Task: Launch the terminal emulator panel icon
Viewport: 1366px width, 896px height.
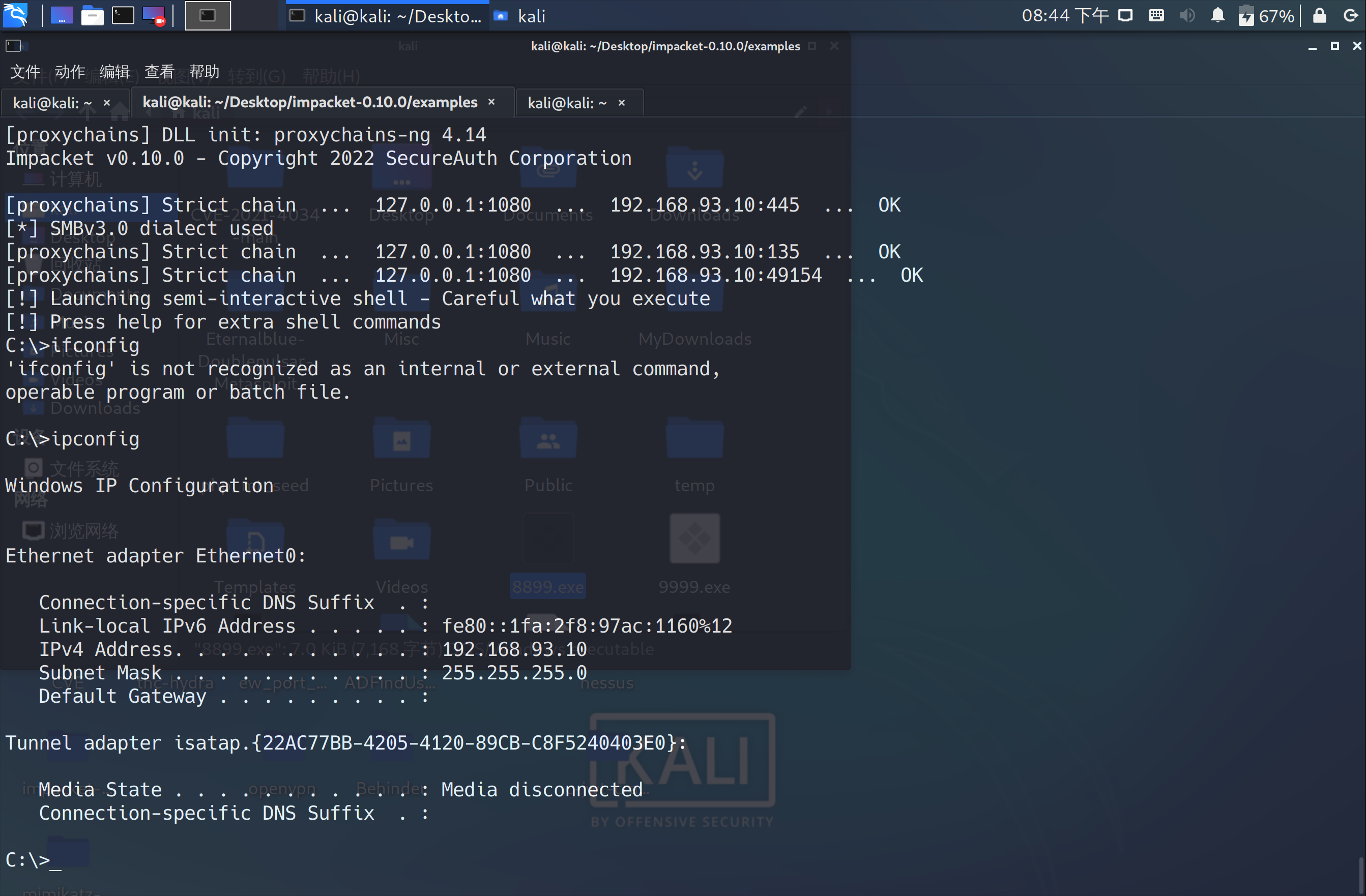Action: (x=123, y=15)
